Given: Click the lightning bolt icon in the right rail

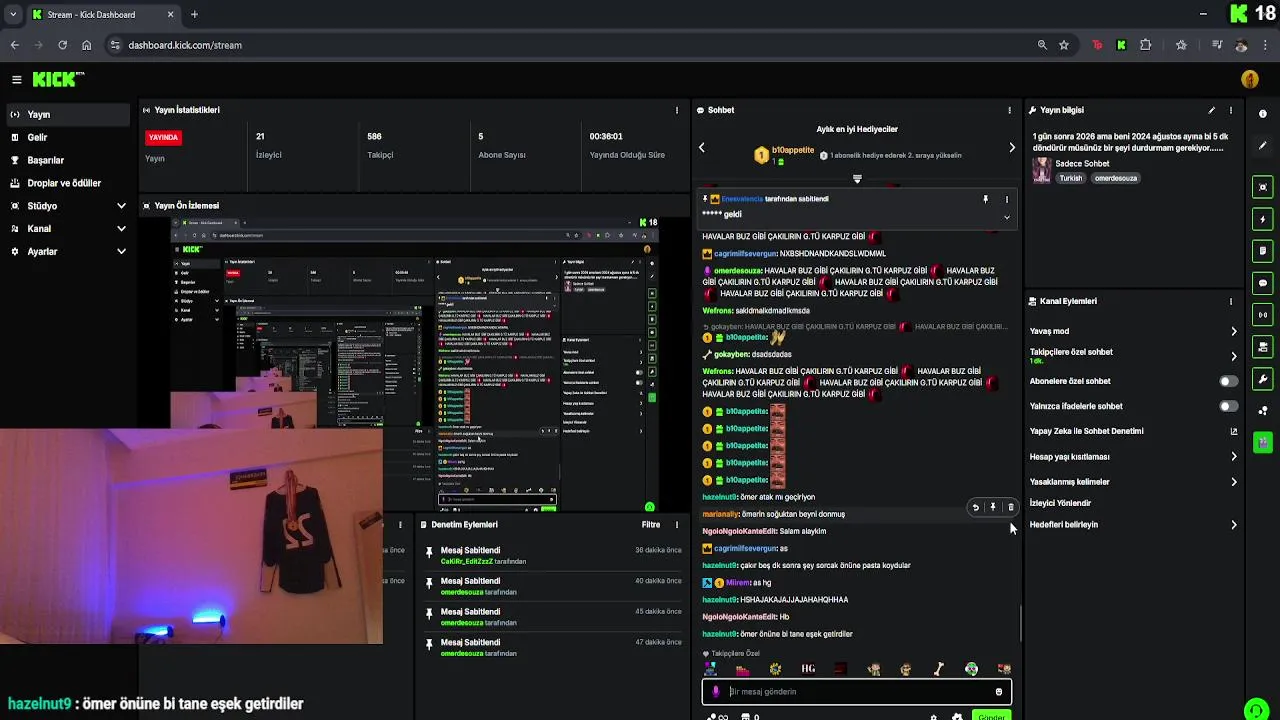Looking at the screenshot, I should coord(1263,219).
